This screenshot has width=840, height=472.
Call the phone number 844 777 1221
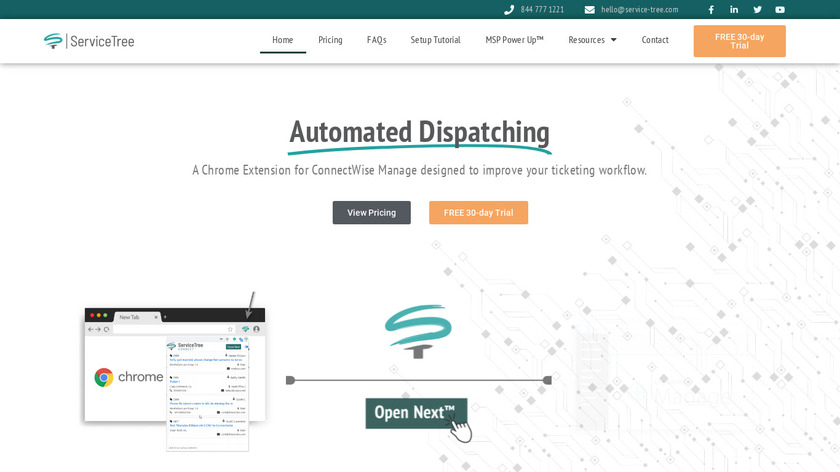click(x=542, y=10)
